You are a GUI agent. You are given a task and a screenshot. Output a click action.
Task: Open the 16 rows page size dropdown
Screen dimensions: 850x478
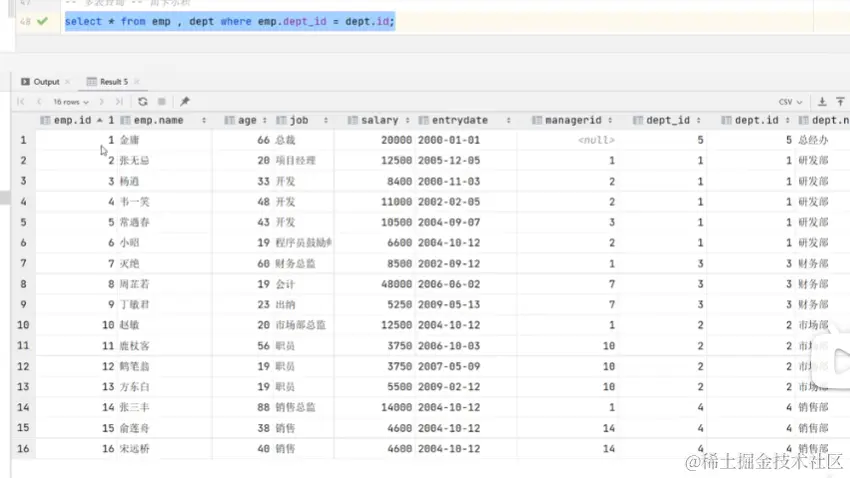click(x=70, y=102)
